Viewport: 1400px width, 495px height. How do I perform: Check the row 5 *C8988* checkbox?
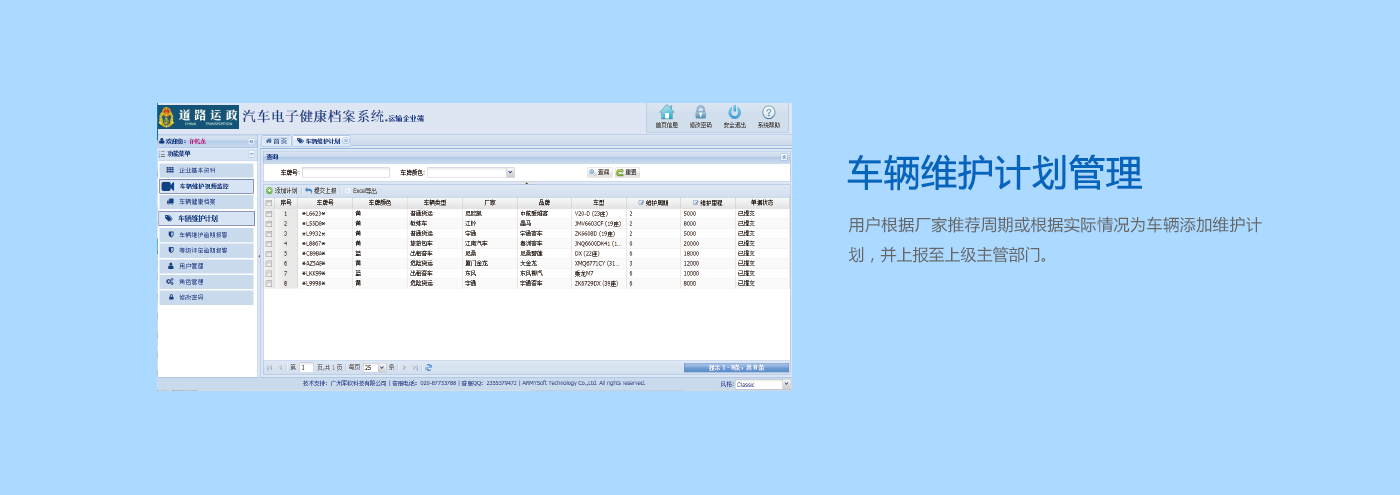[x=268, y=253]
